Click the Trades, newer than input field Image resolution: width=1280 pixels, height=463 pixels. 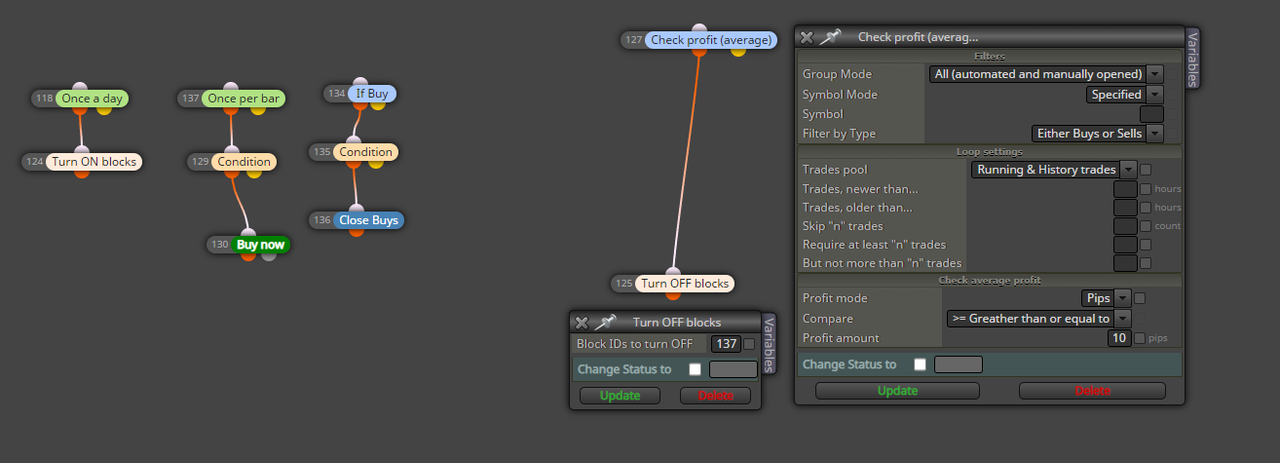pos(1125,189)
